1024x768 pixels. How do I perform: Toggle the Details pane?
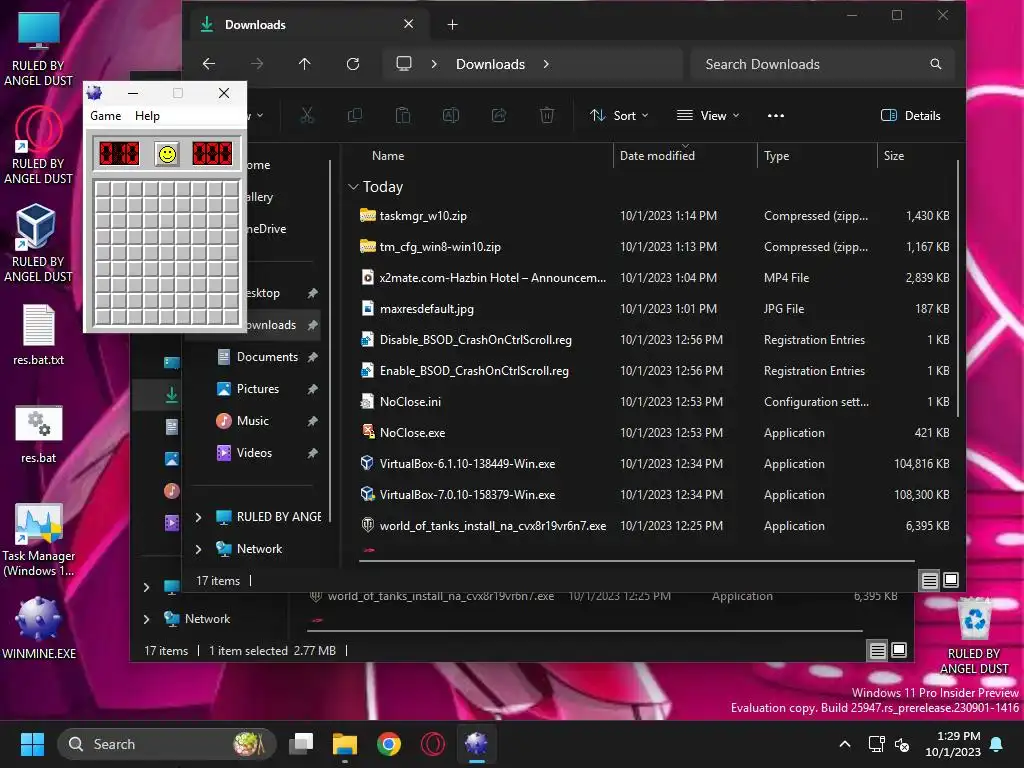click(x=910, y=116)
